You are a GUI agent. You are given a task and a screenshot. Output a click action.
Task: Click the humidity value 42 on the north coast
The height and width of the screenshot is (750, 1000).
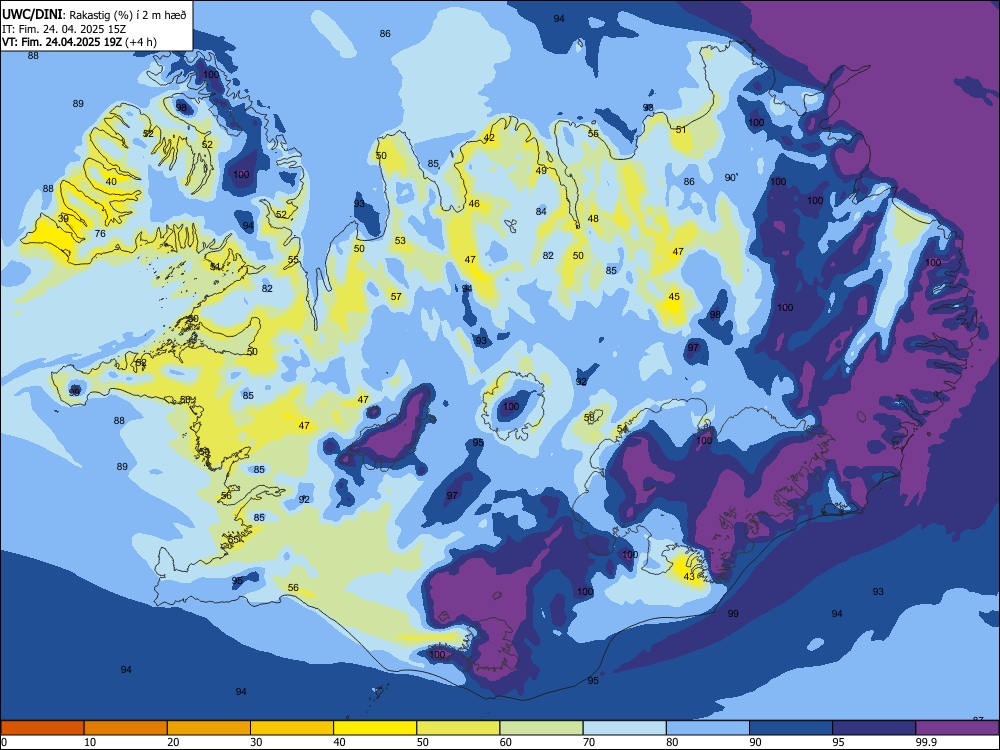coord(489,138)
